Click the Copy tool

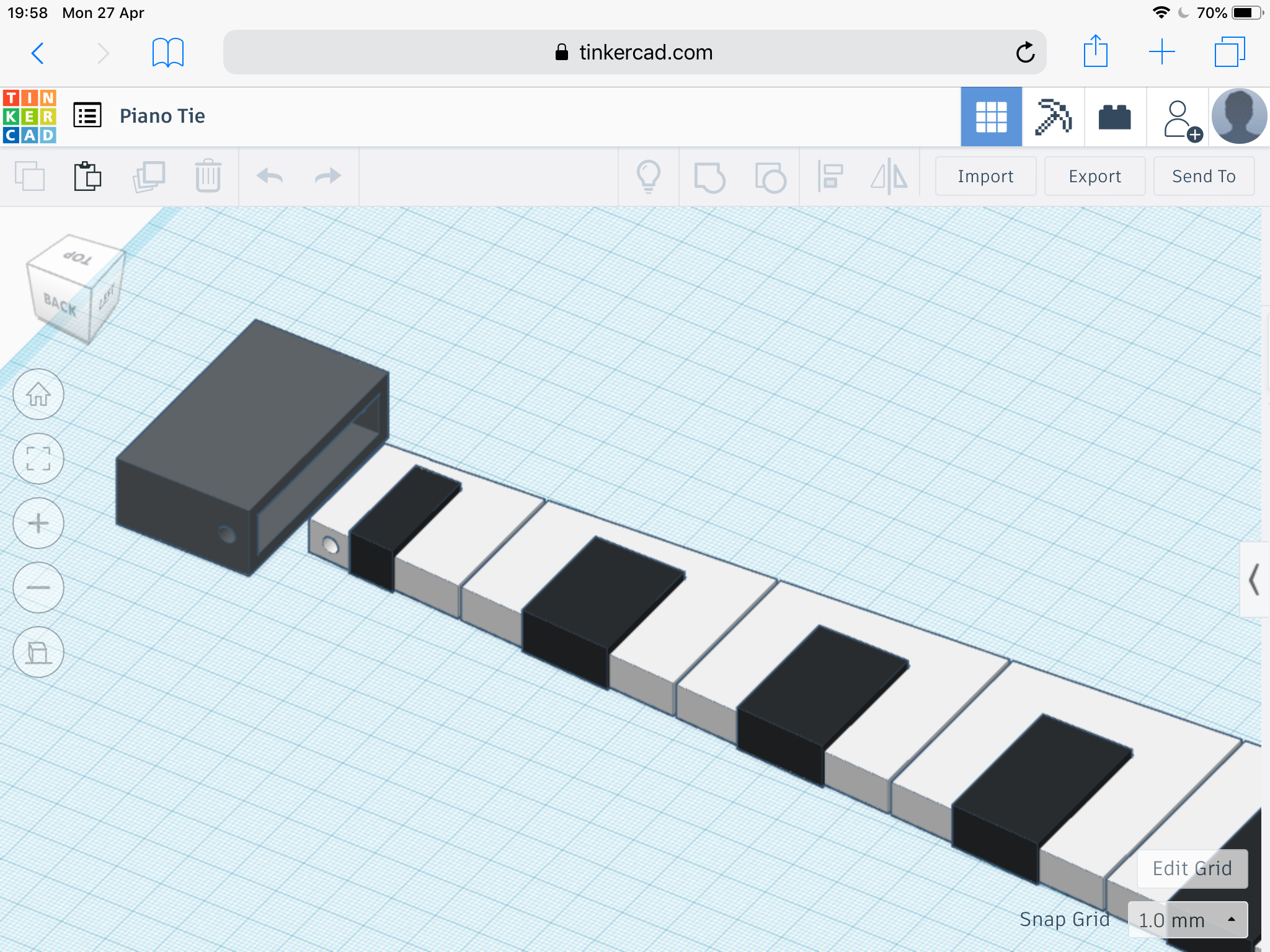pos(30,177)
